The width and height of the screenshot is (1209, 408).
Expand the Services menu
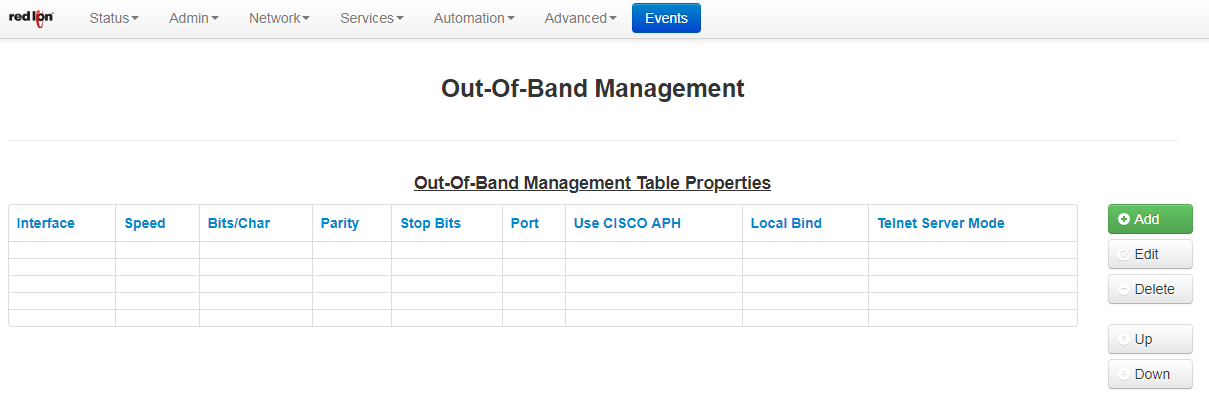(371, 18)
